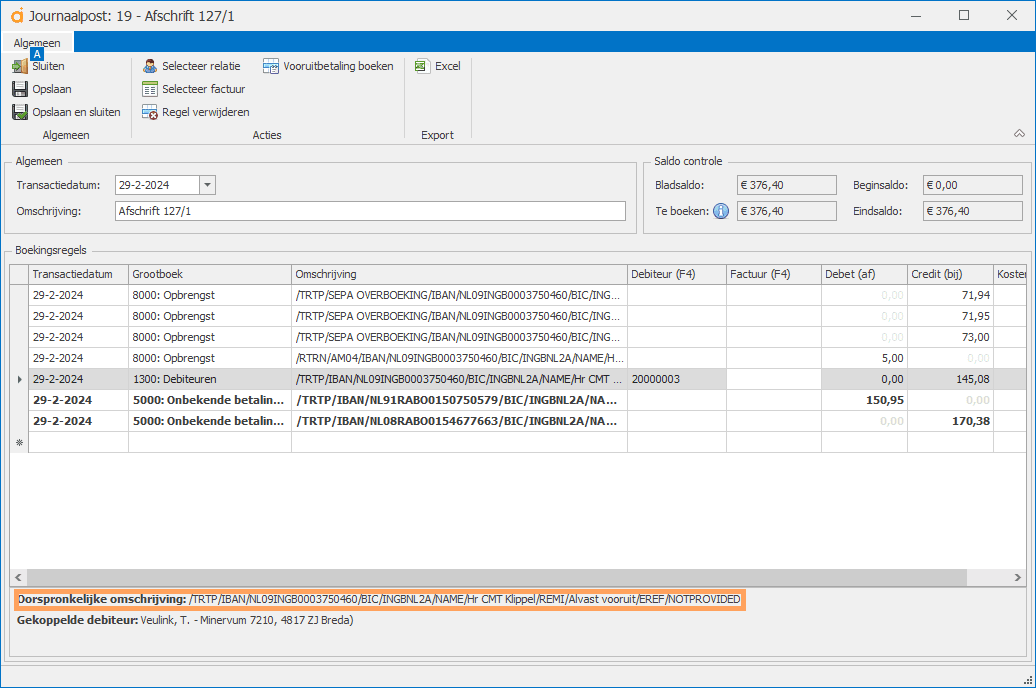Click the Debet (af) column header
The height and width of the screenshot is (688, 1036).
tap(864, 274)
